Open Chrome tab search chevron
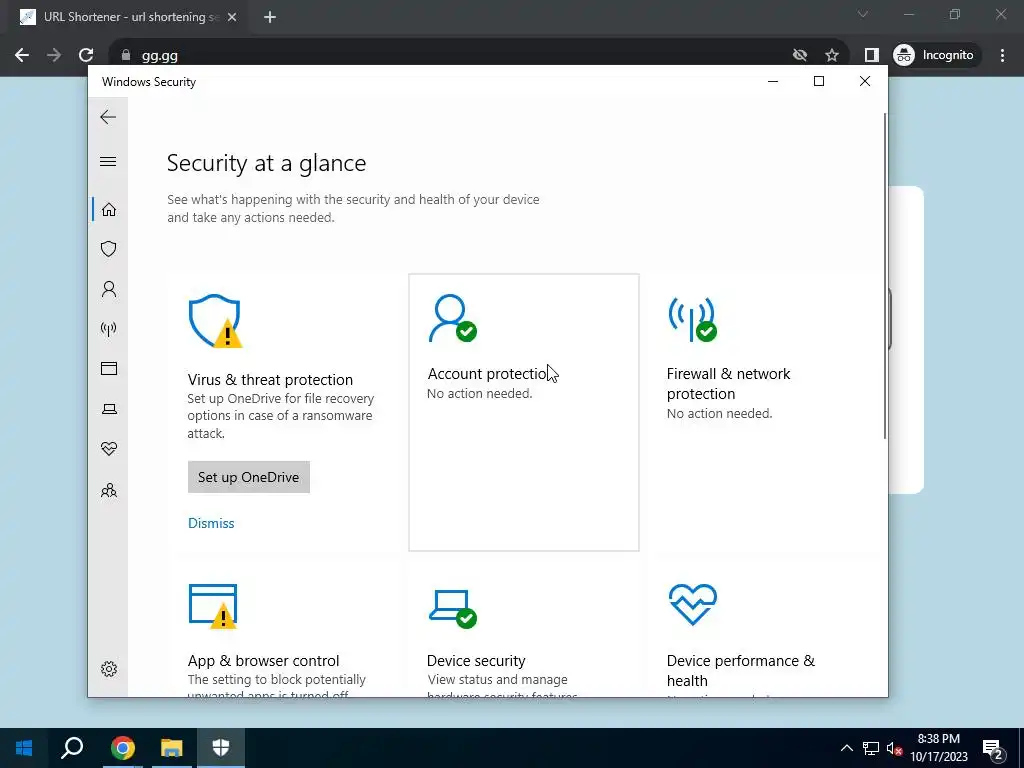Screen dimensions: 1024x768 tap(863, 14)
